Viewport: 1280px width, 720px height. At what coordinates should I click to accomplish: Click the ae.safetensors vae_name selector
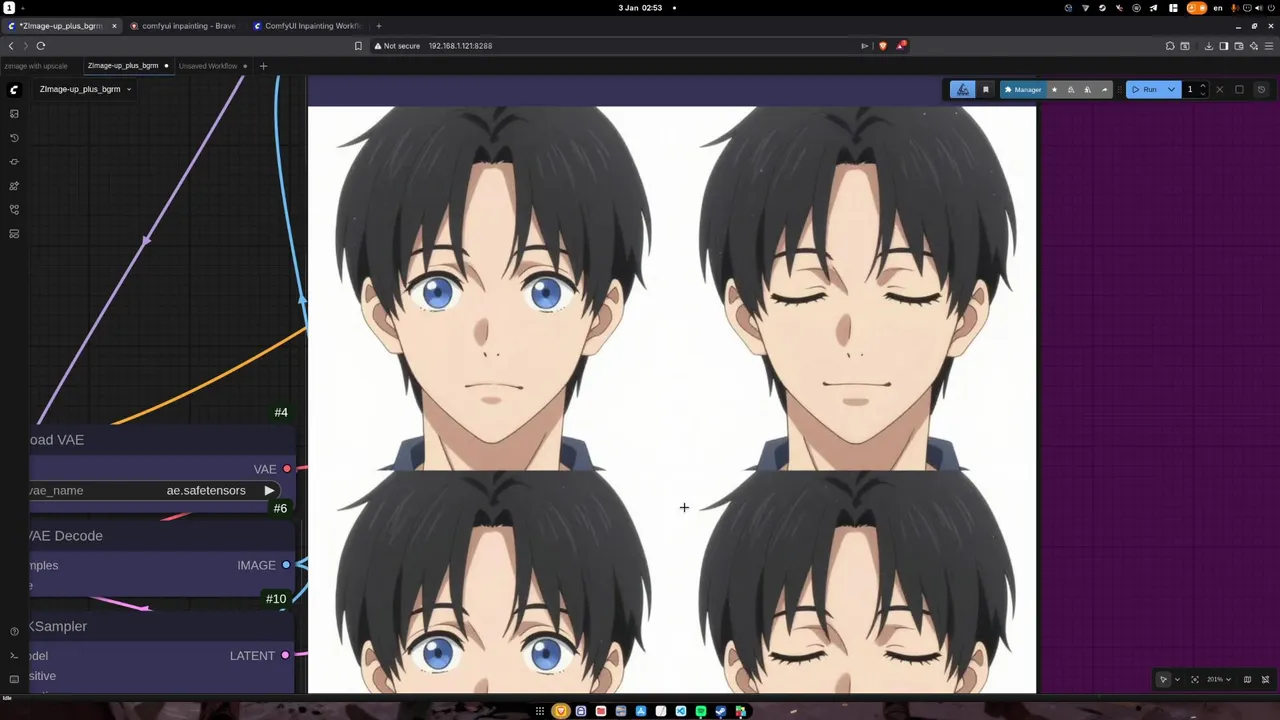[152, 491]
